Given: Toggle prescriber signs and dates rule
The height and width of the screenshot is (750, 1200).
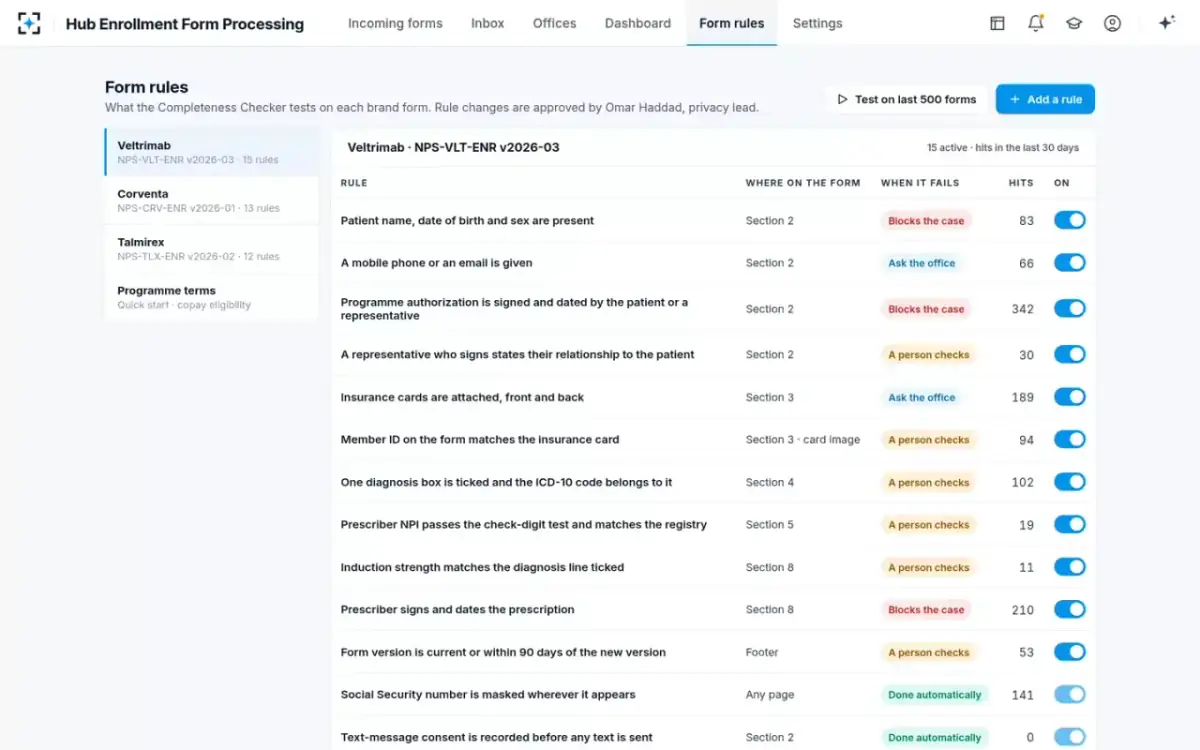Looking at the screenshot, I should pyautogui.click(x=1069, y=609).
